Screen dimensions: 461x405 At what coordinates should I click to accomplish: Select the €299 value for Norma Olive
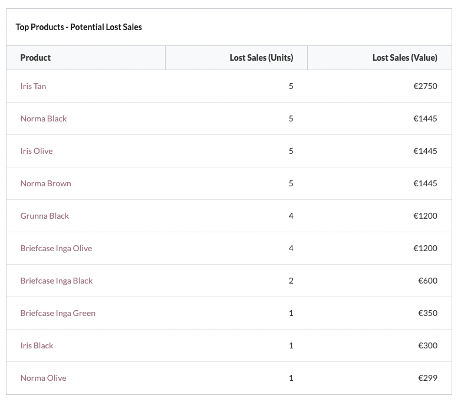click(428, 378)
